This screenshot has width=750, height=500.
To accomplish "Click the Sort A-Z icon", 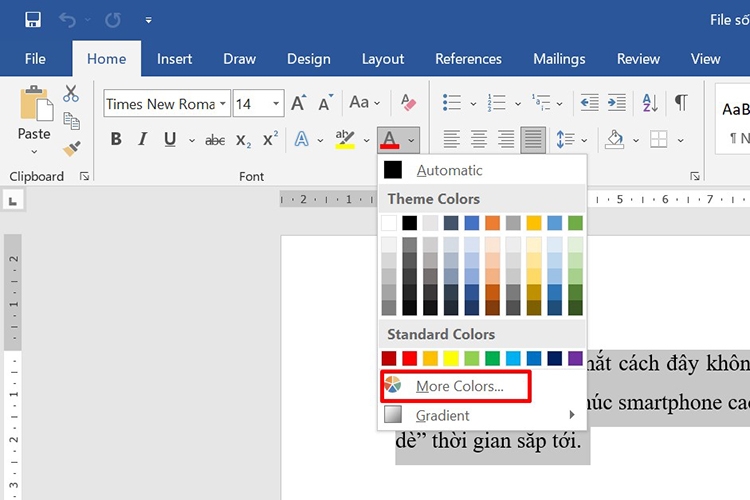I will point(650,102).
